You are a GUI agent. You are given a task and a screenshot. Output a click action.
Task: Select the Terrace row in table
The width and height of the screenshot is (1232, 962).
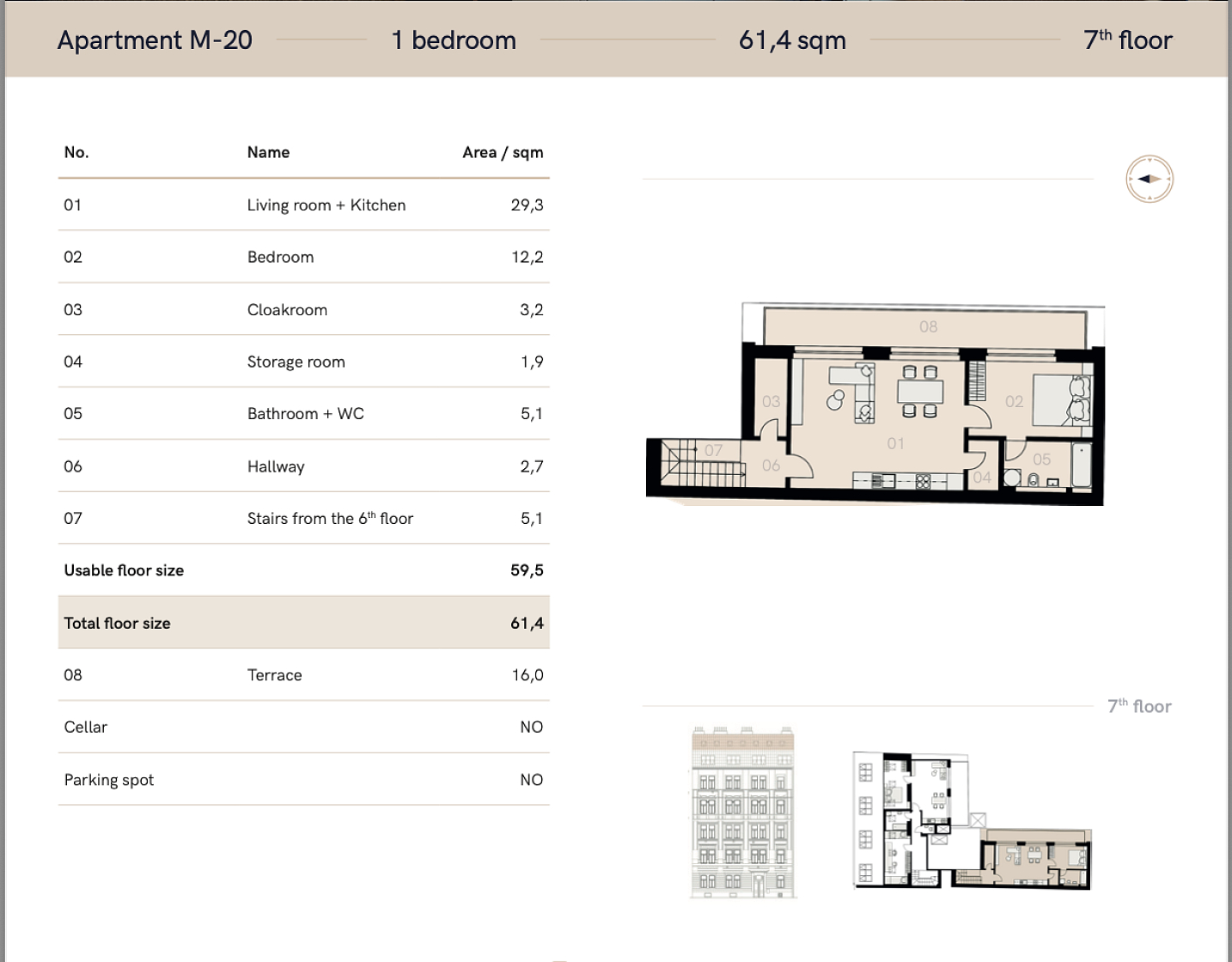click(x=303, y=675)
